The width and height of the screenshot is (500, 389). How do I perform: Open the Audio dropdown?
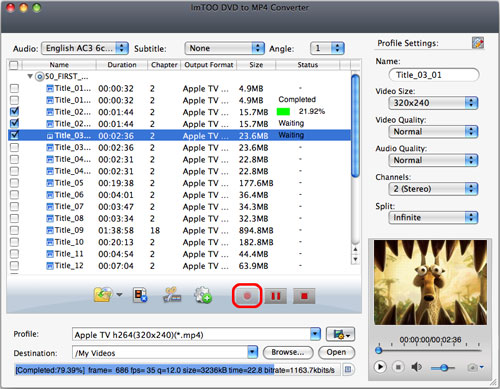point(85,48)
